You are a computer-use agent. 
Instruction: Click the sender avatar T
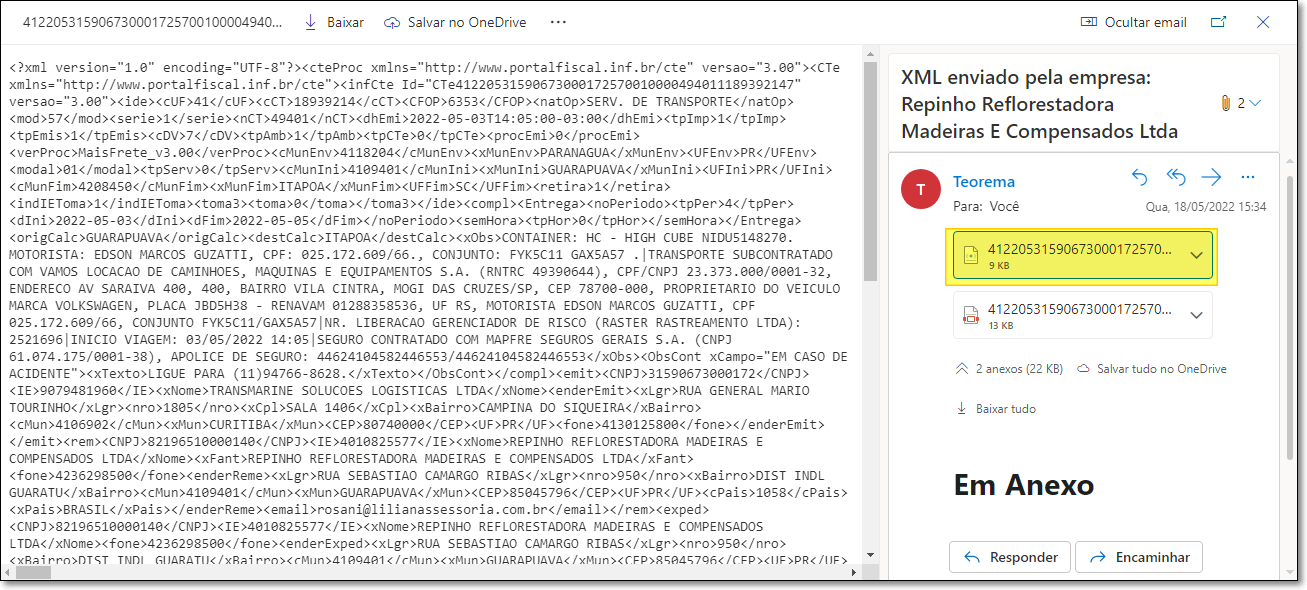[x=919, y=190]
